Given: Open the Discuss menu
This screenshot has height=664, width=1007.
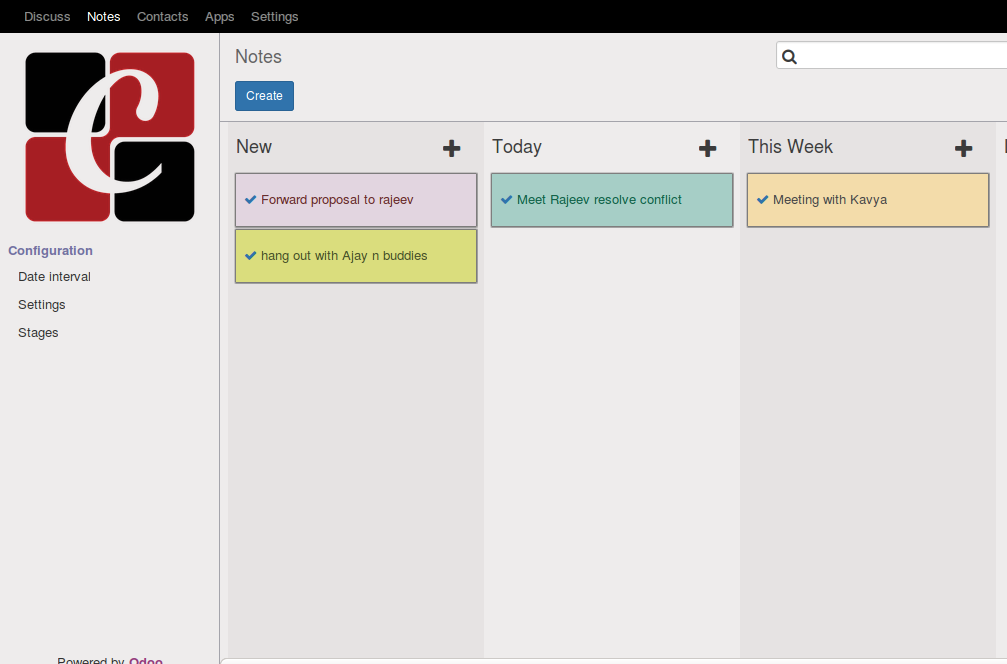Looking at the screenshot, I should [47, 17].
